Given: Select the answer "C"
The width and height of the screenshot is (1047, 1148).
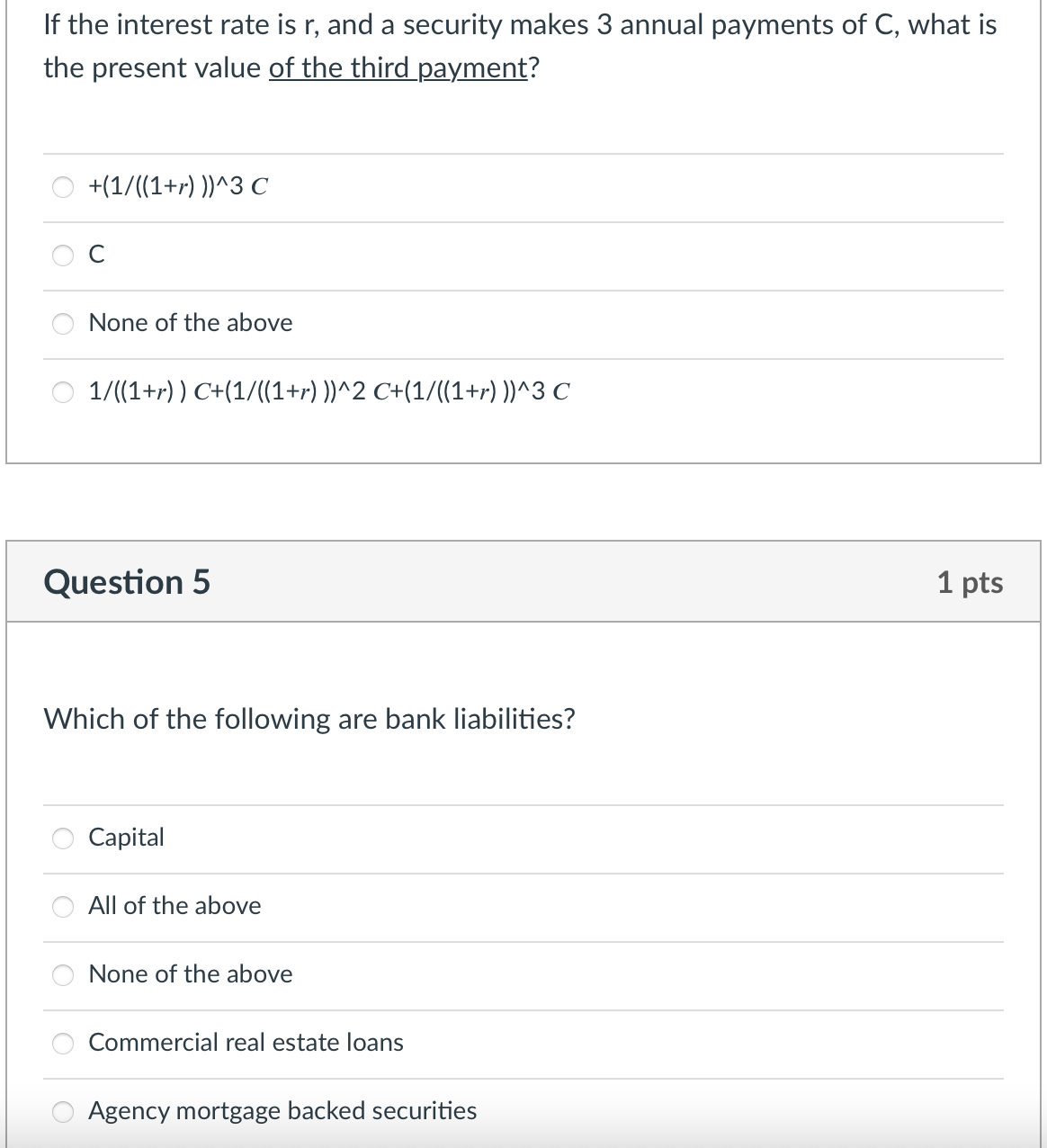Looking at the screenshot, I should click(x=63, y=256).
